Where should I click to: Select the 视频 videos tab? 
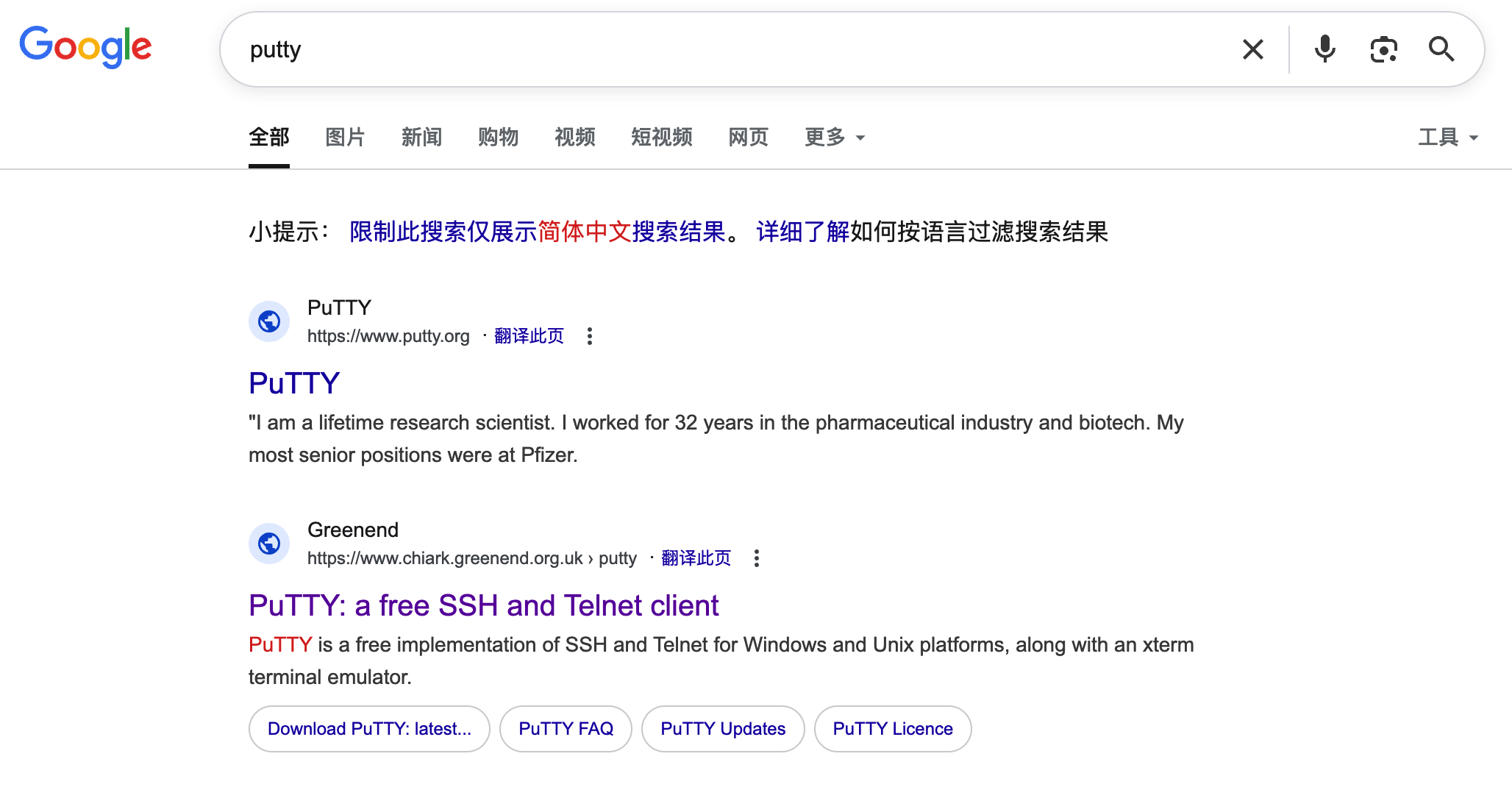[574, 138]
